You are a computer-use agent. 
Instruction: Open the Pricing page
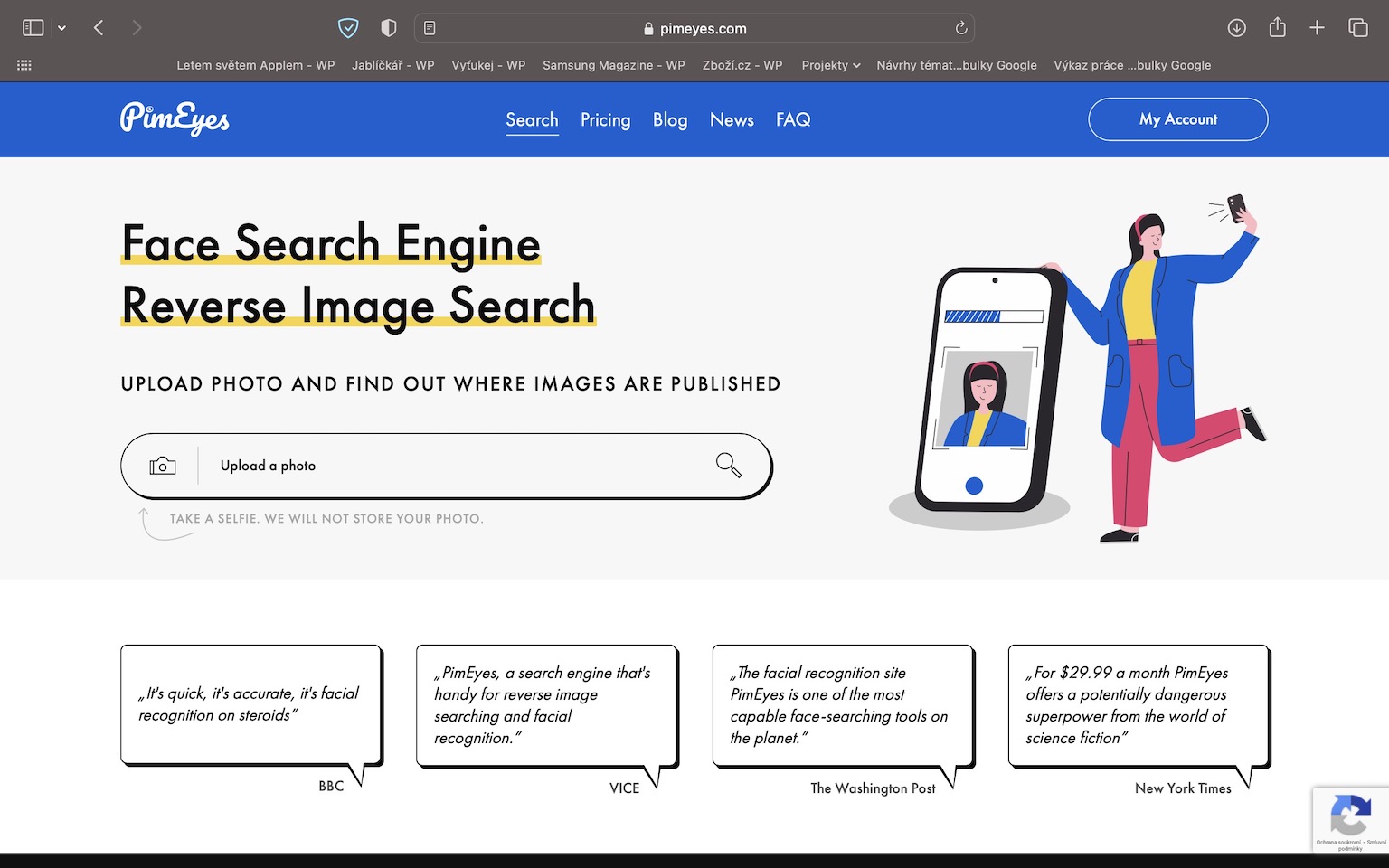[605, 119]
